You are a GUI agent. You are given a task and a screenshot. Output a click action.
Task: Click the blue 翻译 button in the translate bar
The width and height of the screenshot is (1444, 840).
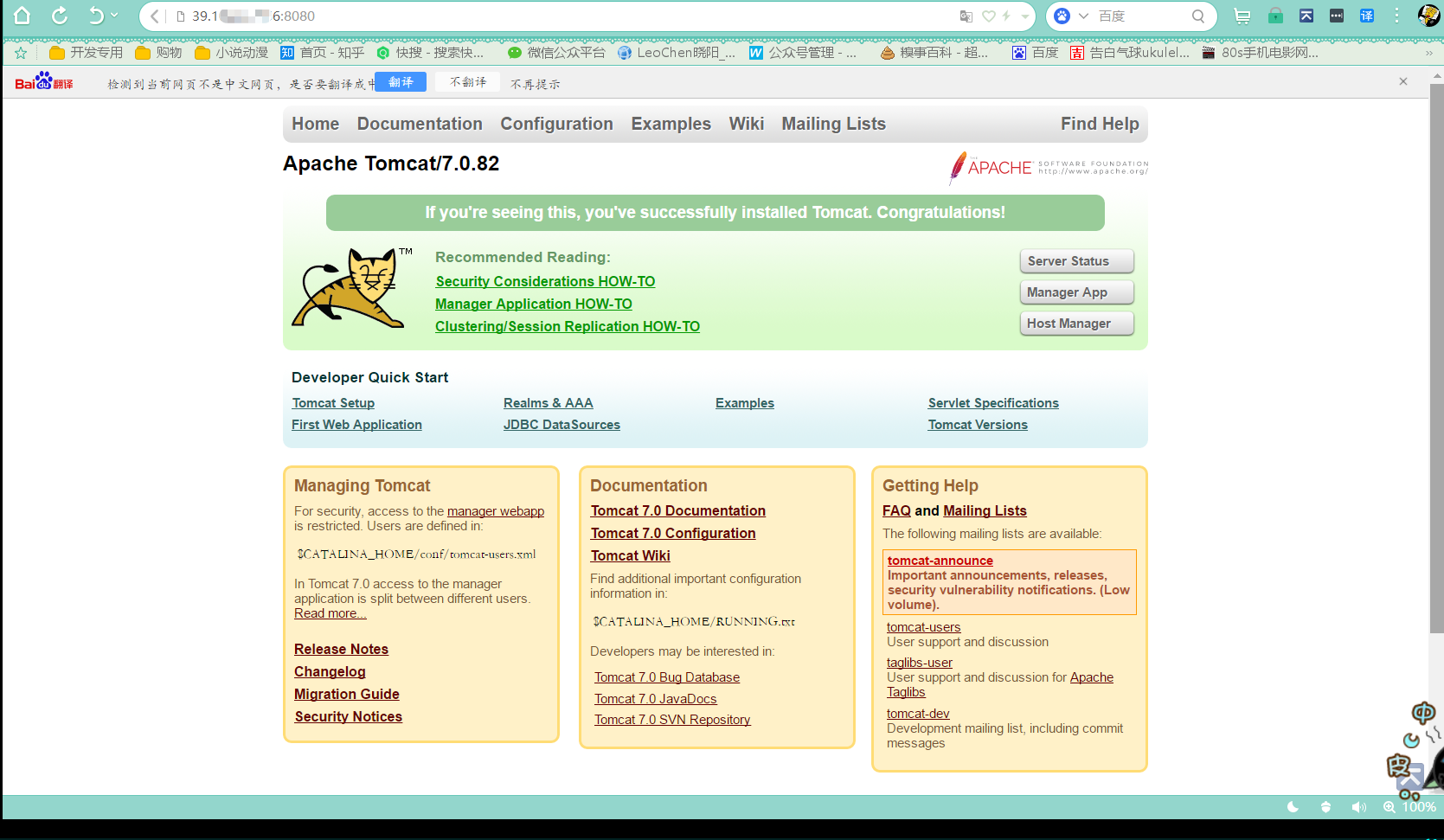click(x=401, y=82)
